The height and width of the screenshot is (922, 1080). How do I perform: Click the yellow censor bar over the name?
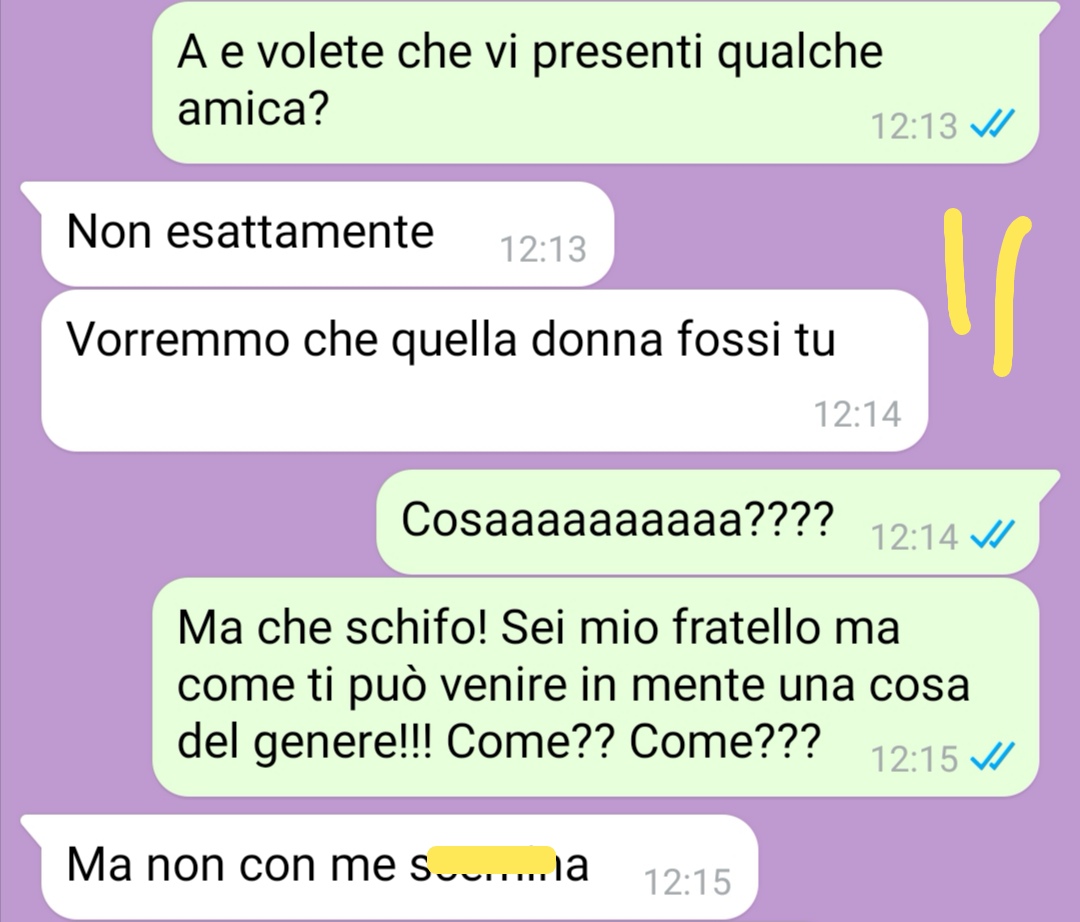[492, 860]
